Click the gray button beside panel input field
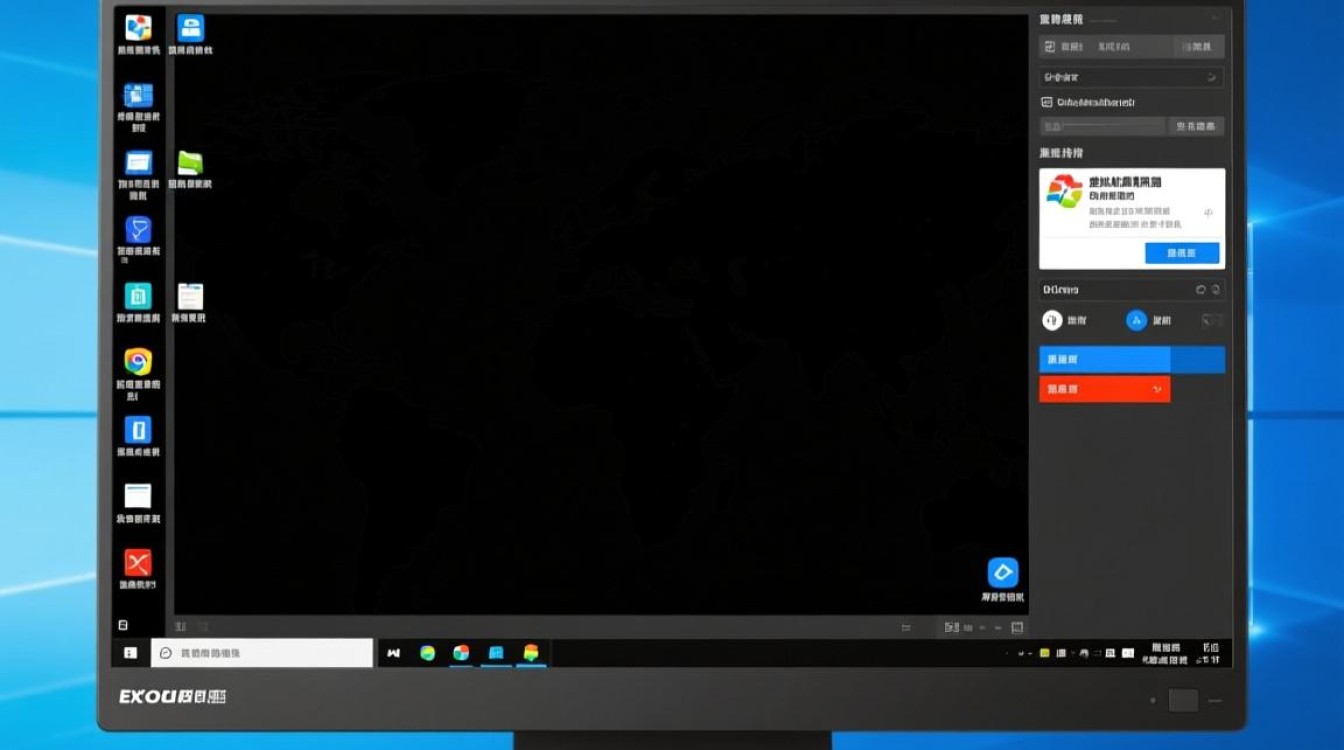Image resolution: width=1344 pixels, height=750 pixels. (1196, 127)
